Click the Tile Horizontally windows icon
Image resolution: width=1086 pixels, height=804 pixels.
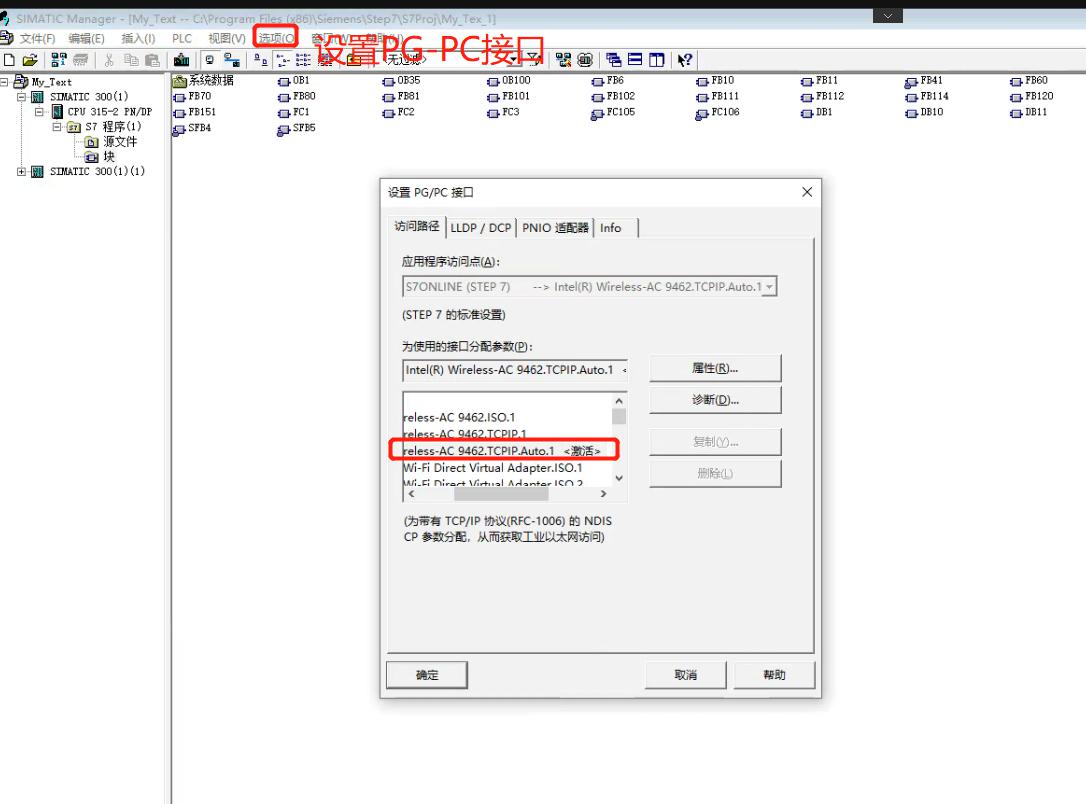click(635, 60)
